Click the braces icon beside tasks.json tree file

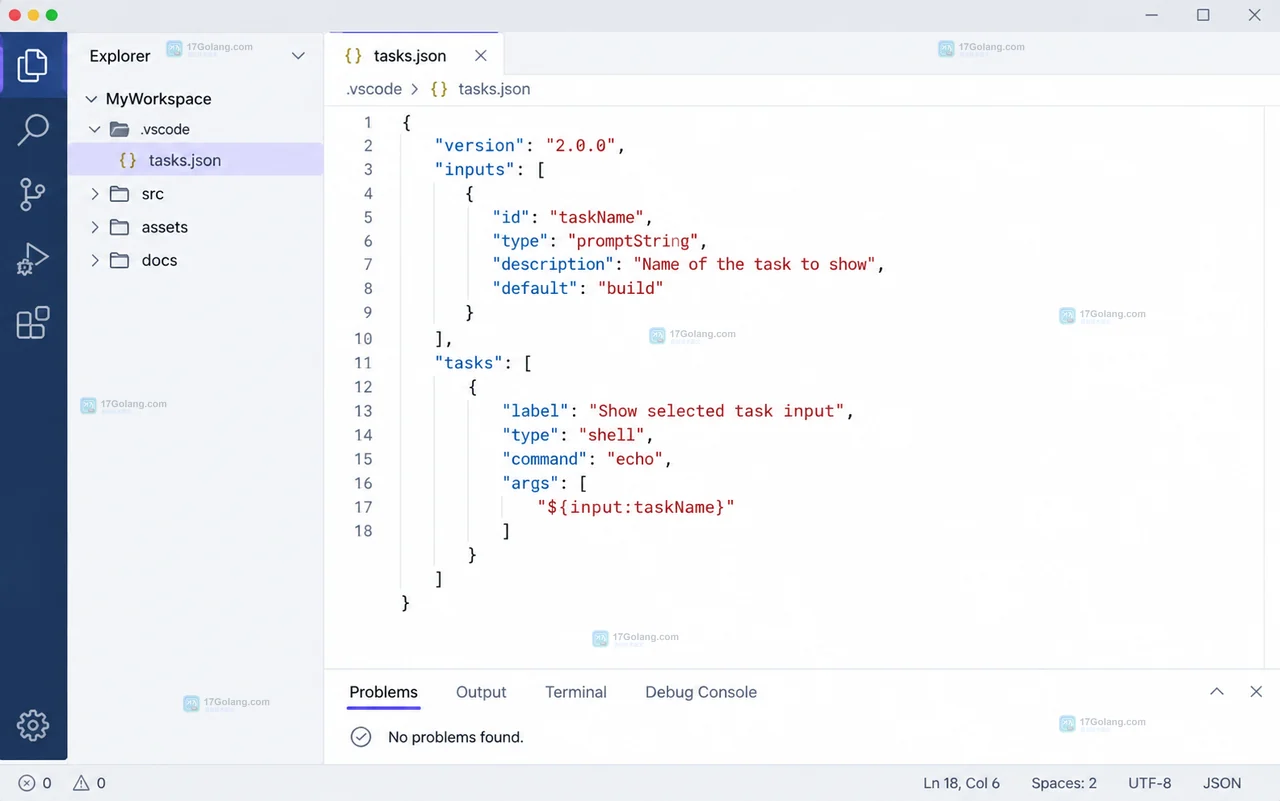pos(128,160)
